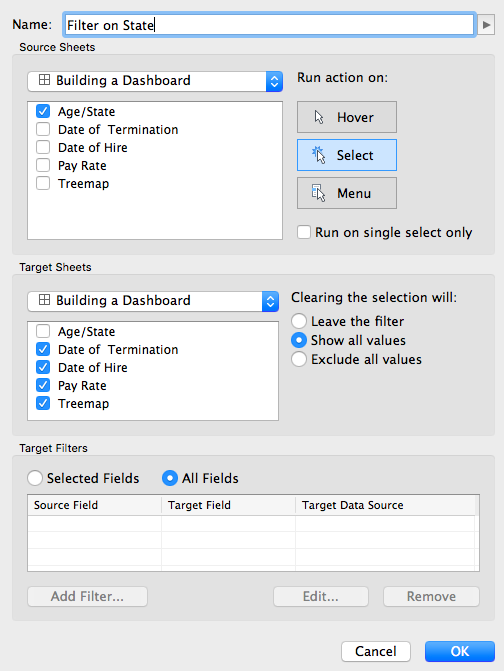This screenshot has height=671, width=504.
Task: Choose Exclude all values radio option
Action: click(x=299, y=359)
